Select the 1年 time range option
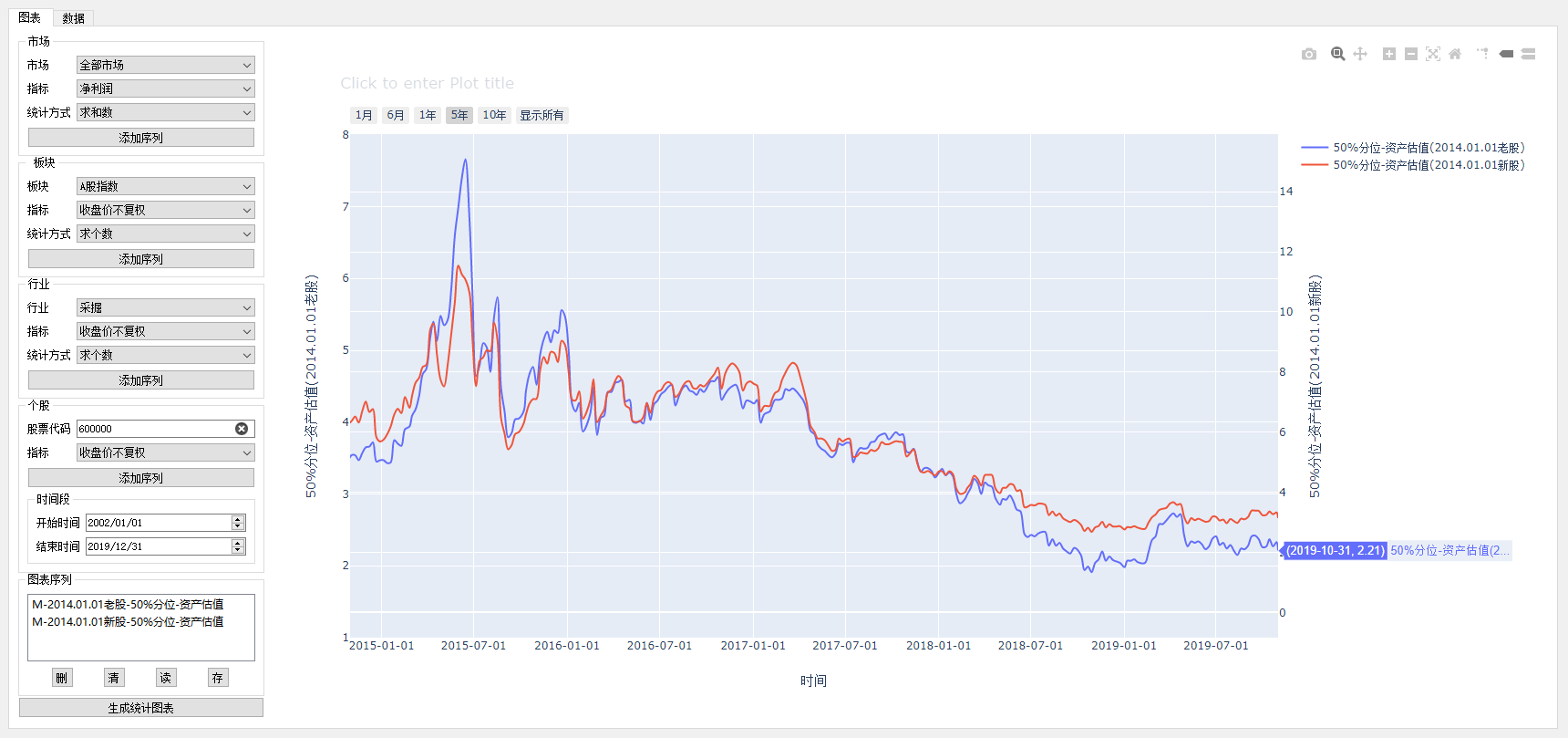Screen dimensions: 1568x738 (x=428, y=115)
